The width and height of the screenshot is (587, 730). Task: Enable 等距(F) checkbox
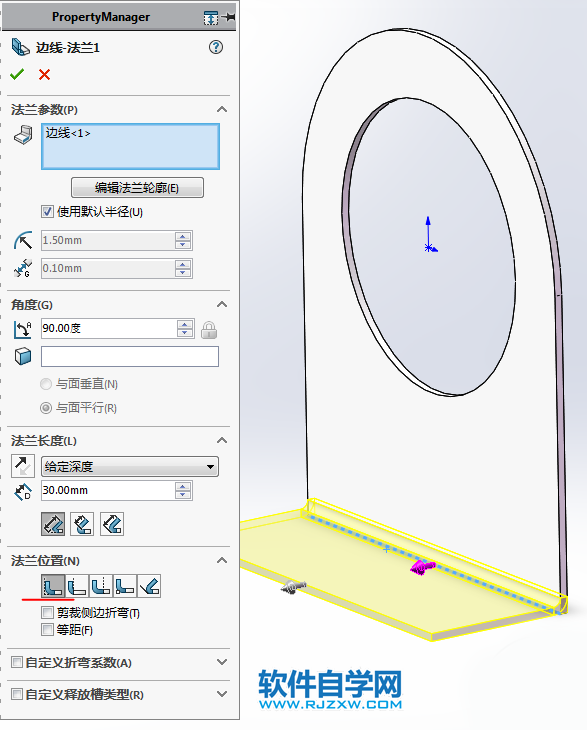(x=47, y=630)
